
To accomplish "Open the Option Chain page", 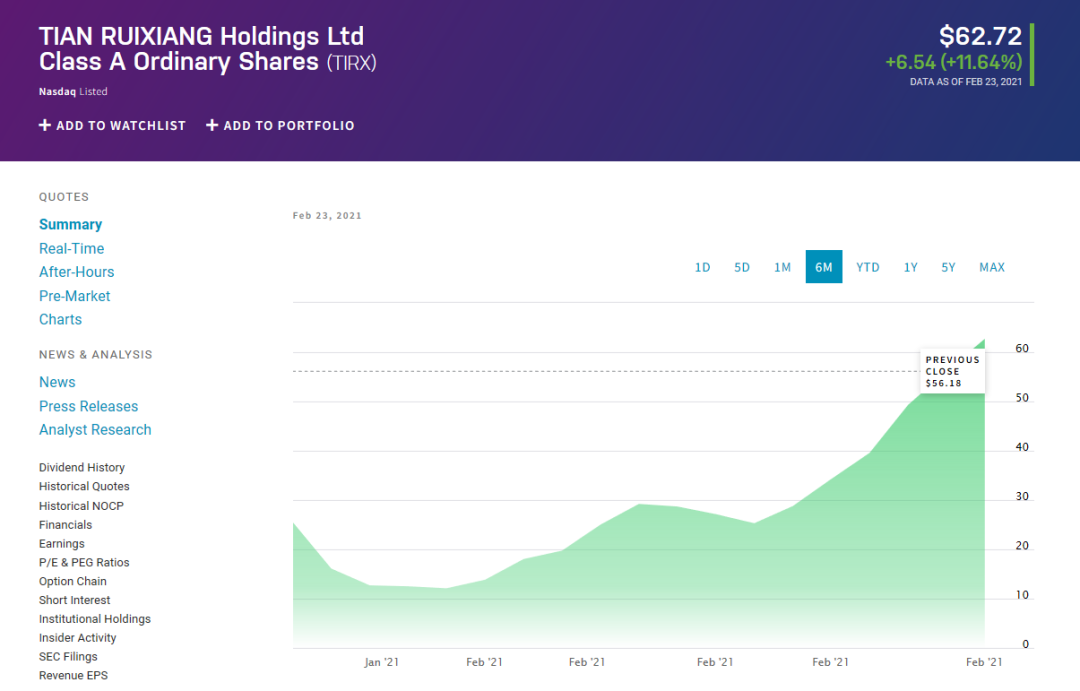I will (72, 581).
